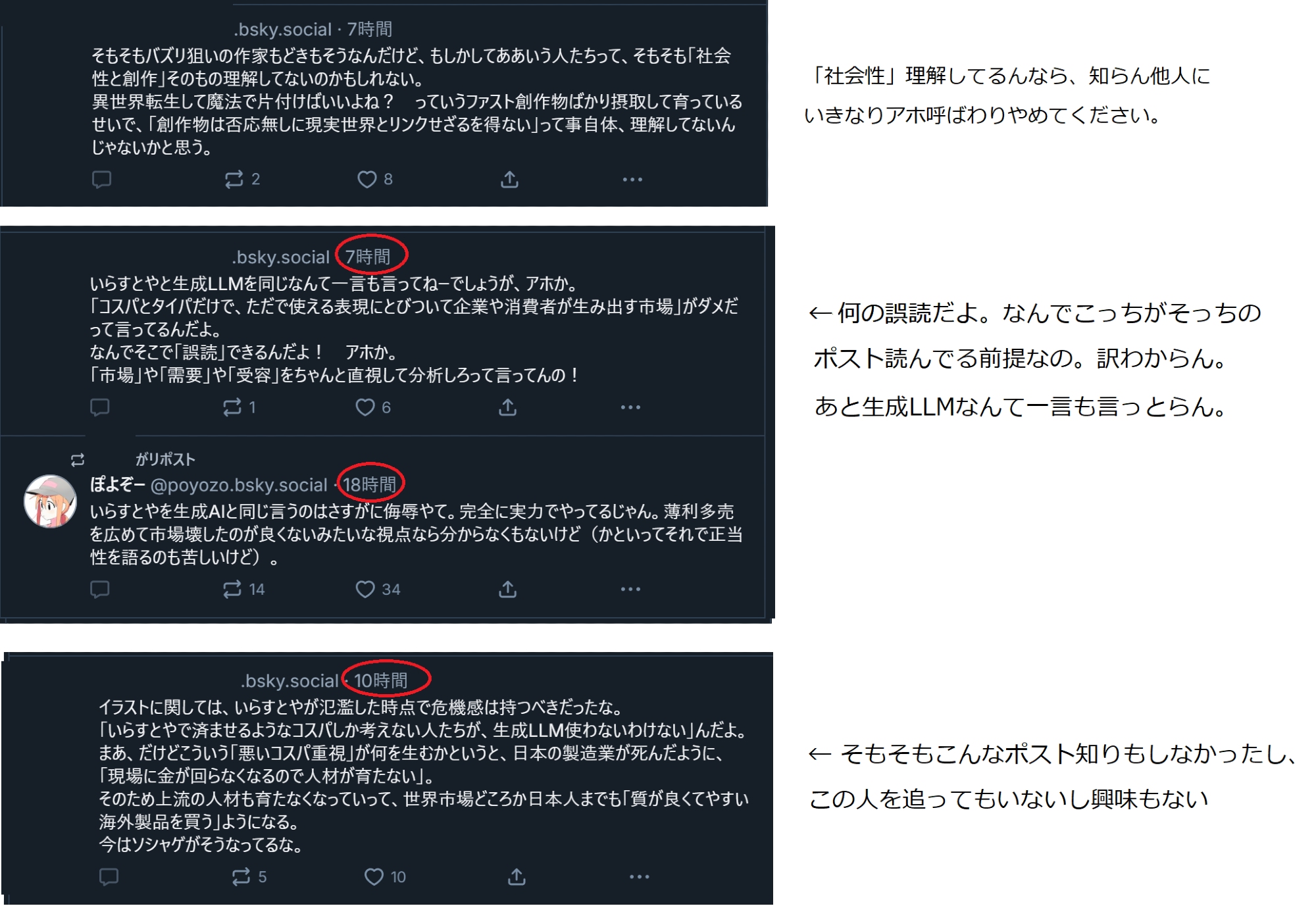The image size is (1316, 906).
Task: Like the post with 10 likes
Action: [374, 876]
